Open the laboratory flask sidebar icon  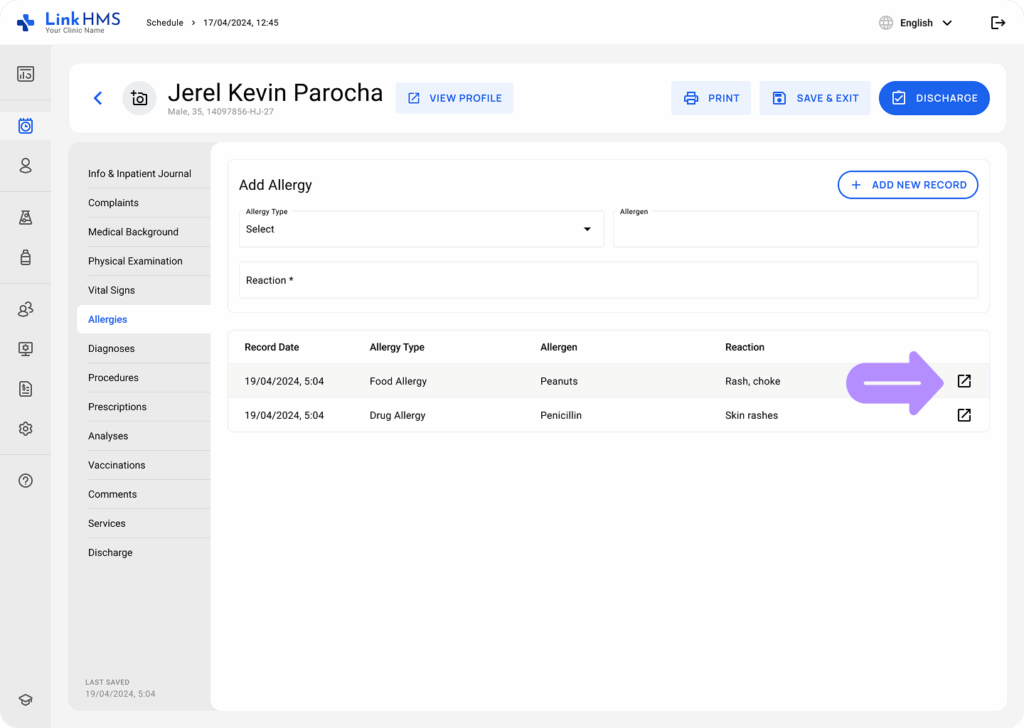[25, 217]
